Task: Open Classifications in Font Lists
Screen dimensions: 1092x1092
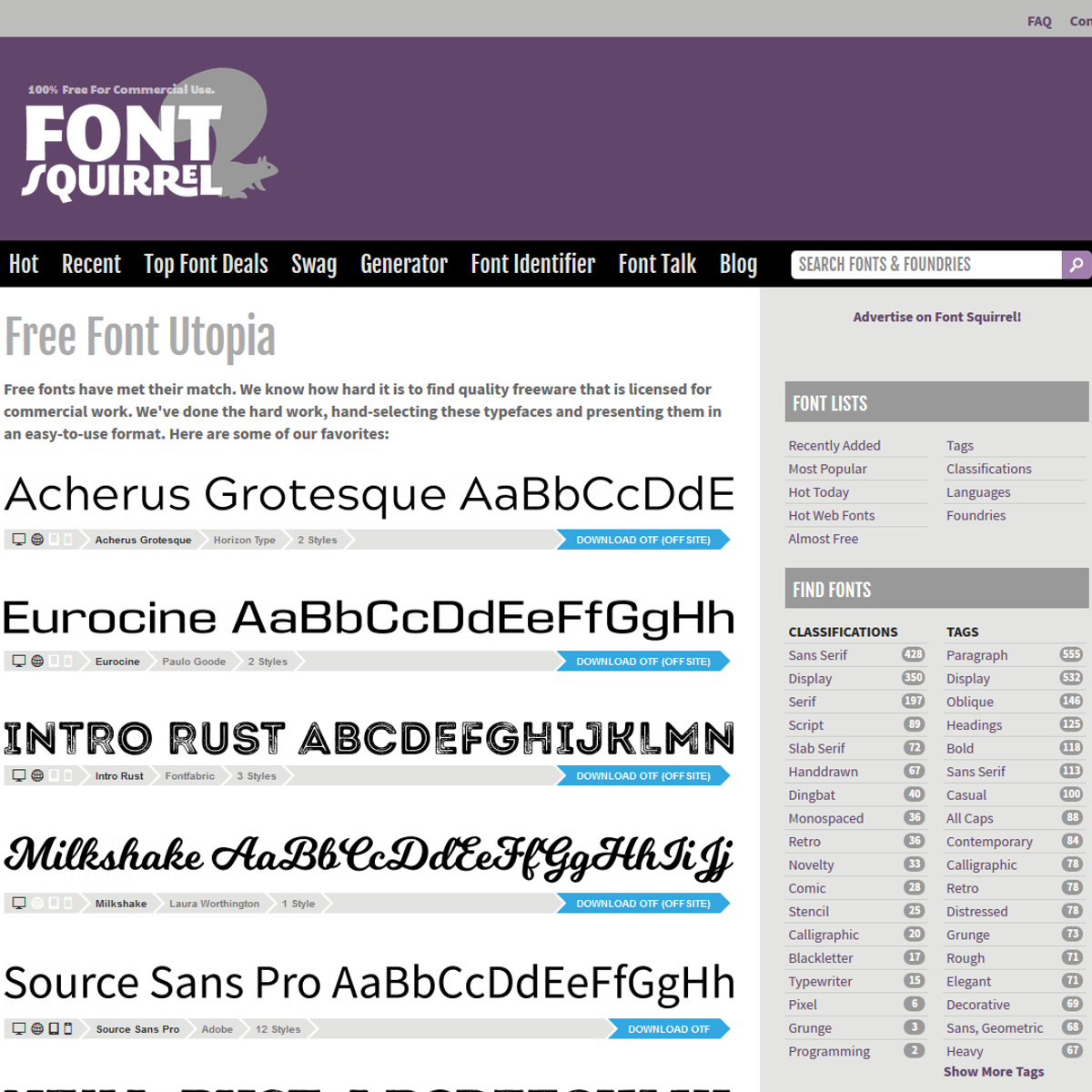Action: click(989, 469)
